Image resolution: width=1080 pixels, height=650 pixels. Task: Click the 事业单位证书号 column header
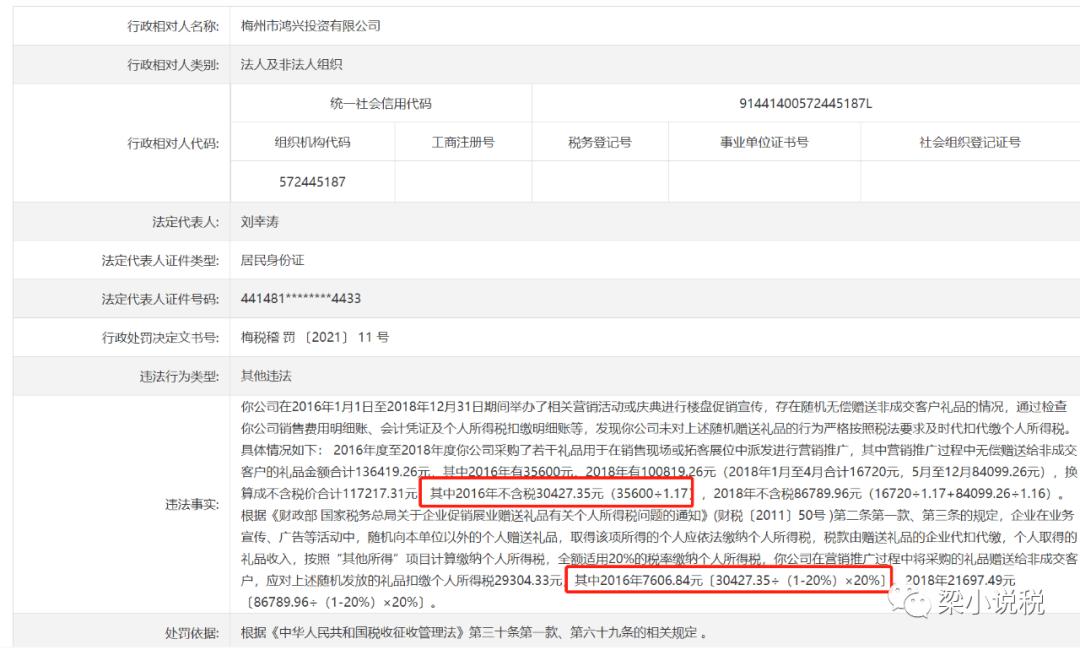click(765, 143)
